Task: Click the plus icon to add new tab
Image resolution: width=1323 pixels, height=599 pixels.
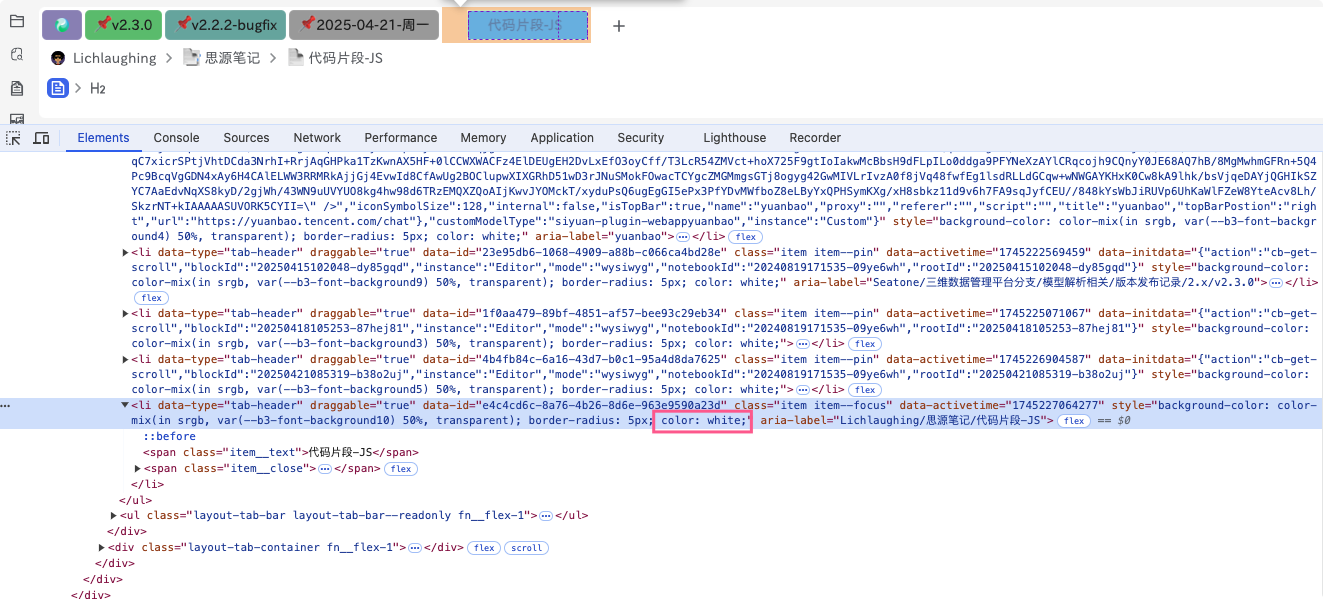Action: point(618,26)
